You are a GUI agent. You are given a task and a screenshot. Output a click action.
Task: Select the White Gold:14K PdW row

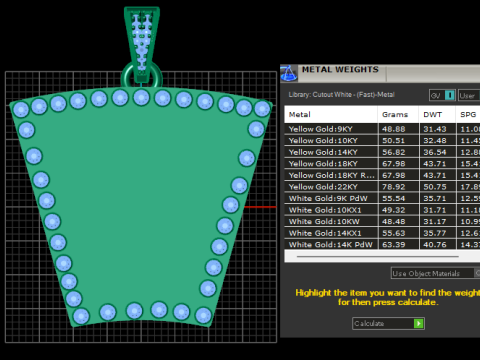pyautogui.click(x=382, y=244)
